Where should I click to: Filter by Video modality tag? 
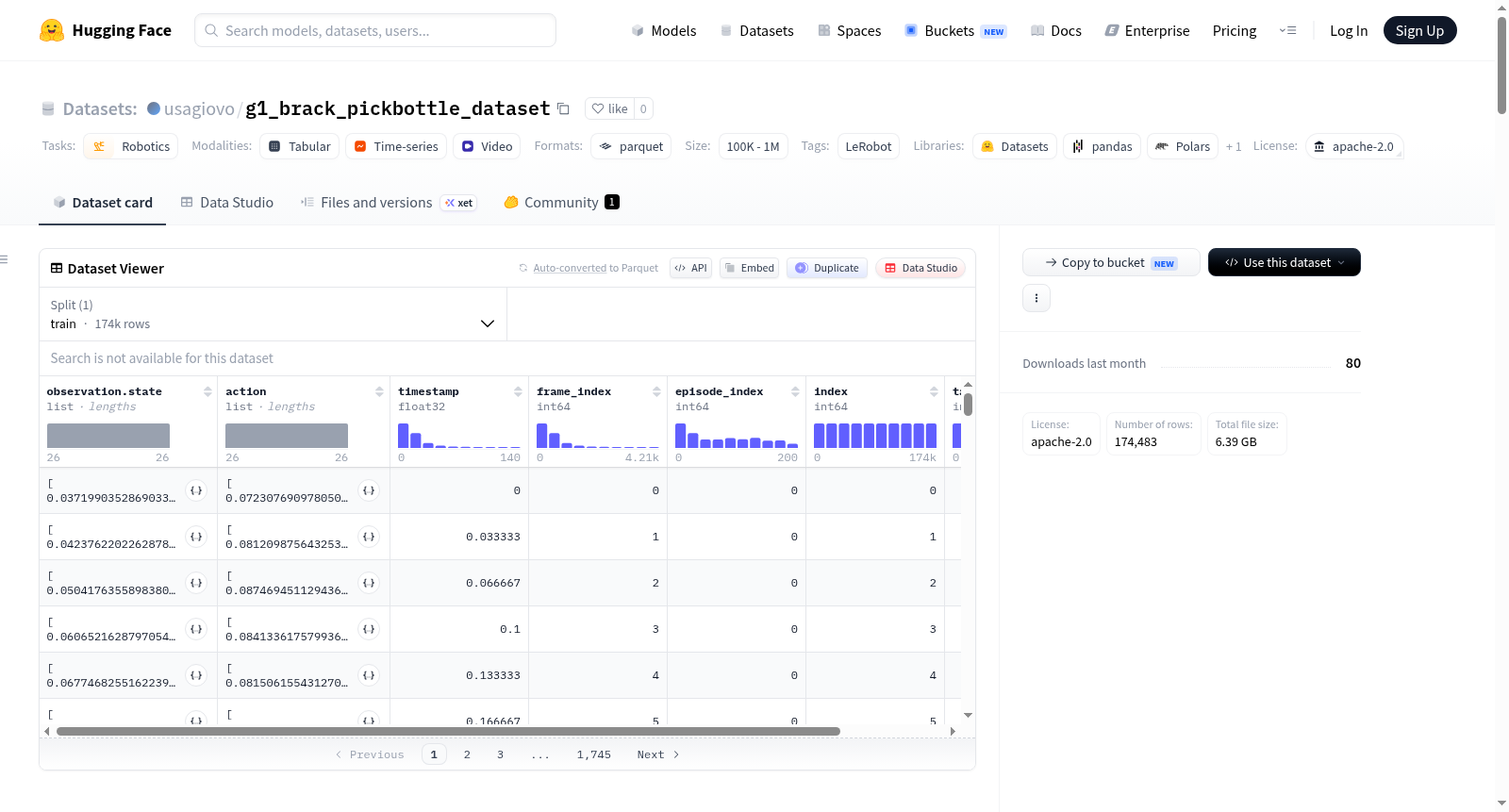[x=487, y=146]
